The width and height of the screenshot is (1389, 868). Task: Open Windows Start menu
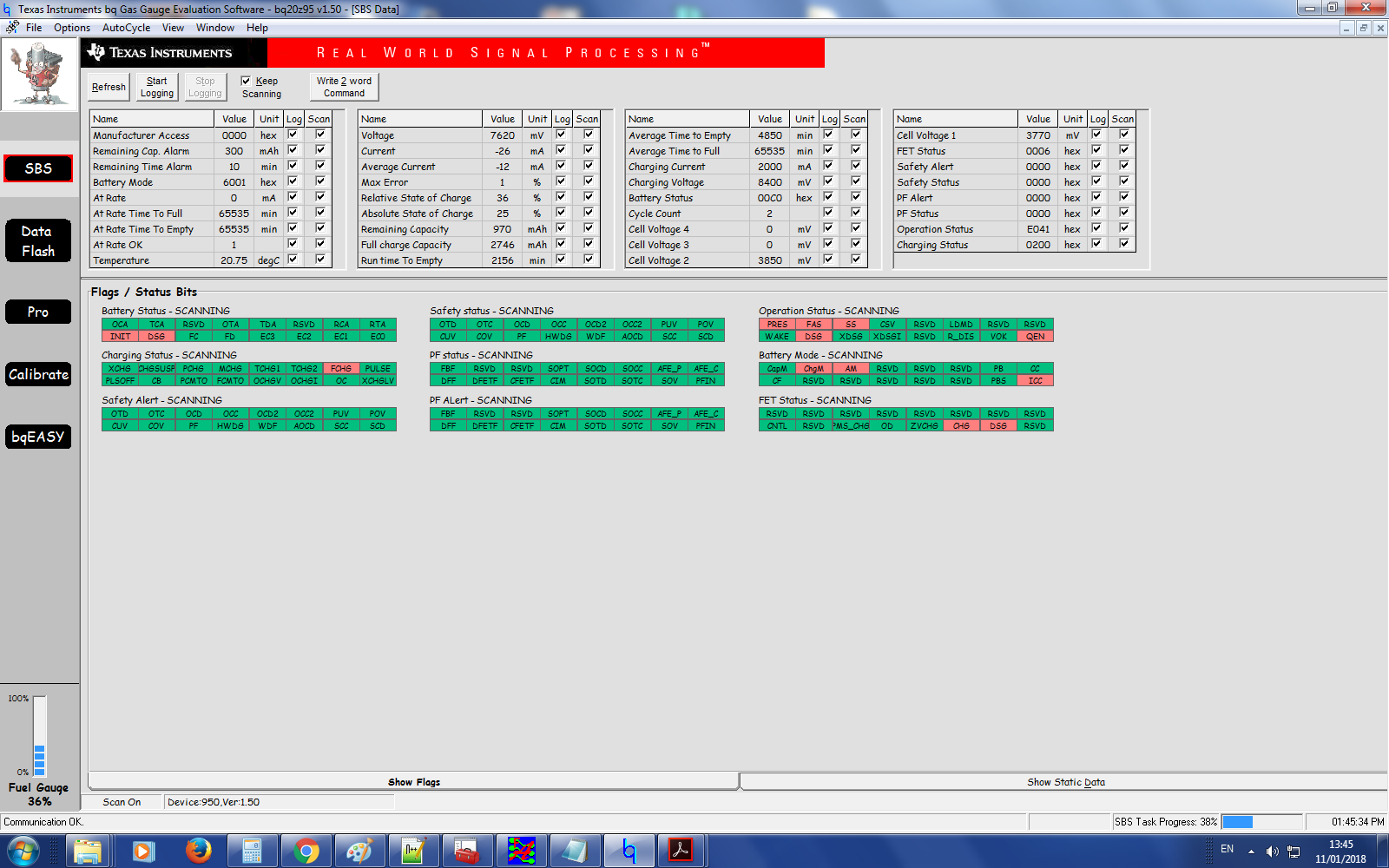point(23,852)
